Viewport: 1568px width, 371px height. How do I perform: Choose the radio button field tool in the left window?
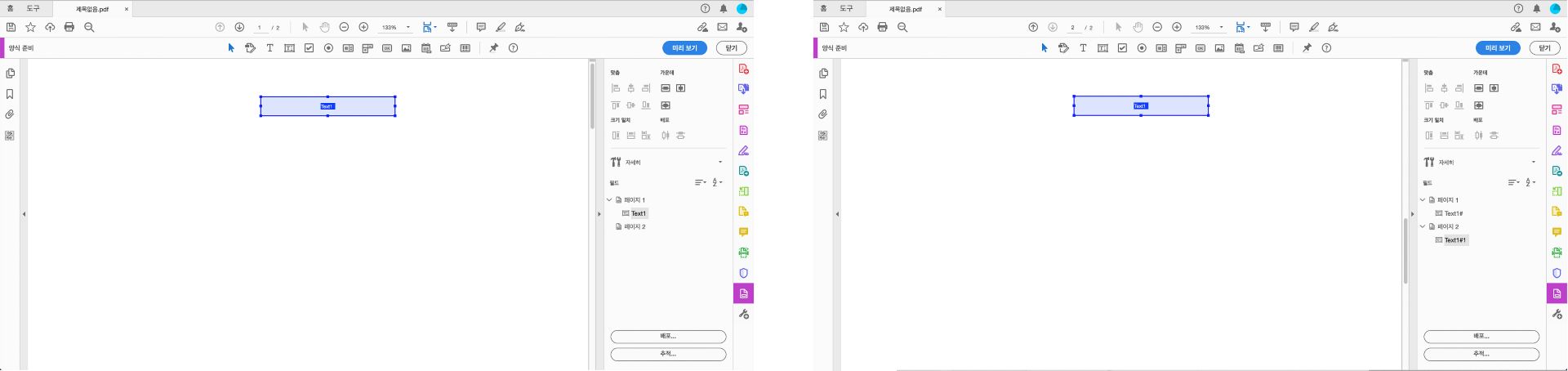pyautogui.click(x=328, y=48)
